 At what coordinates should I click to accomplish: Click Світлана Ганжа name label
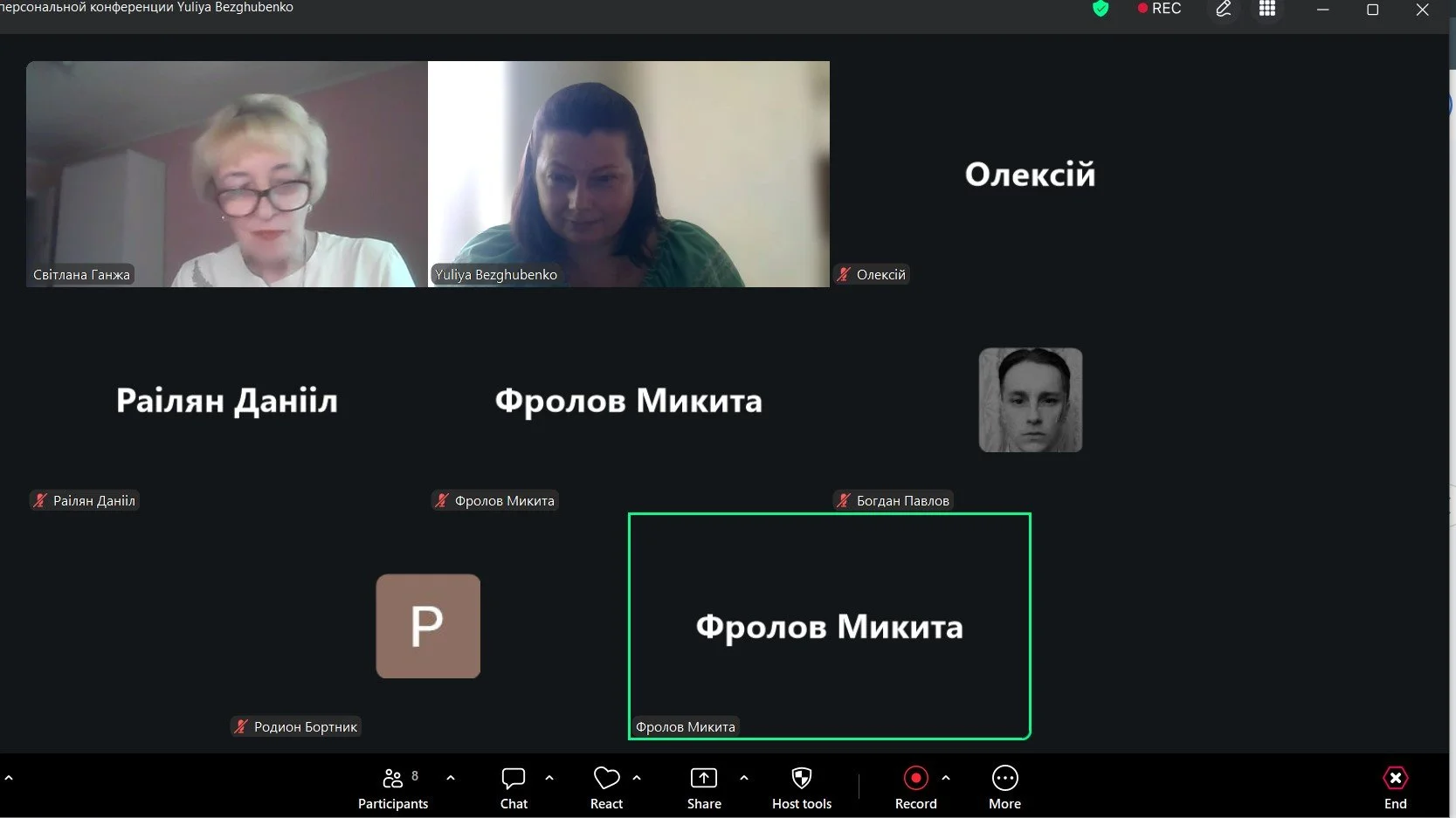81,274
